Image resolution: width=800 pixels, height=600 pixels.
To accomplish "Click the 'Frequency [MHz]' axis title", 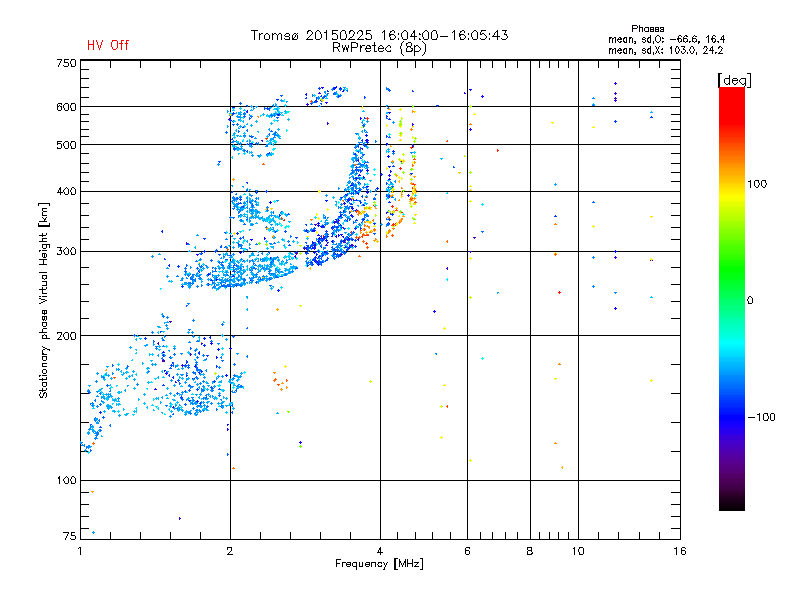I will pos(379,564).
